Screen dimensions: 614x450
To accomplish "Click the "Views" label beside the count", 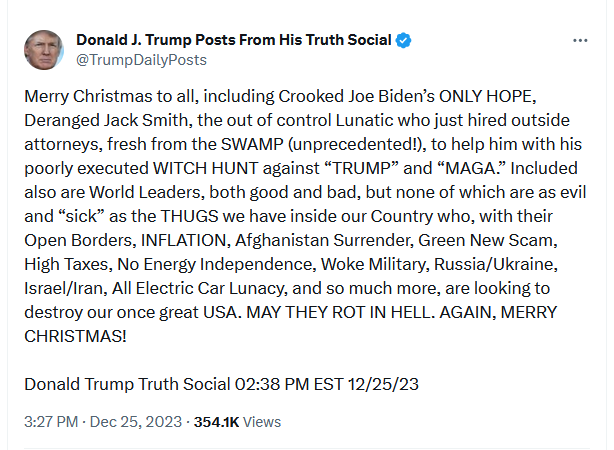I will (x=262, y=422).
